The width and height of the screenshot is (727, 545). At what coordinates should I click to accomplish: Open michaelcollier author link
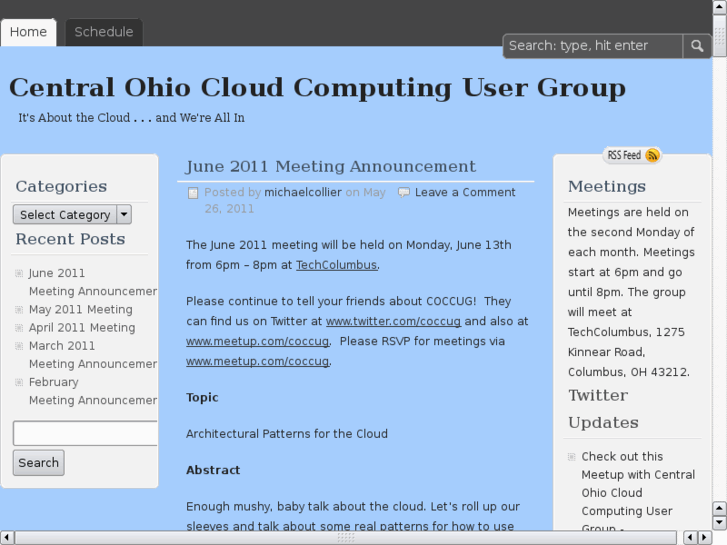tap(303, 192)
